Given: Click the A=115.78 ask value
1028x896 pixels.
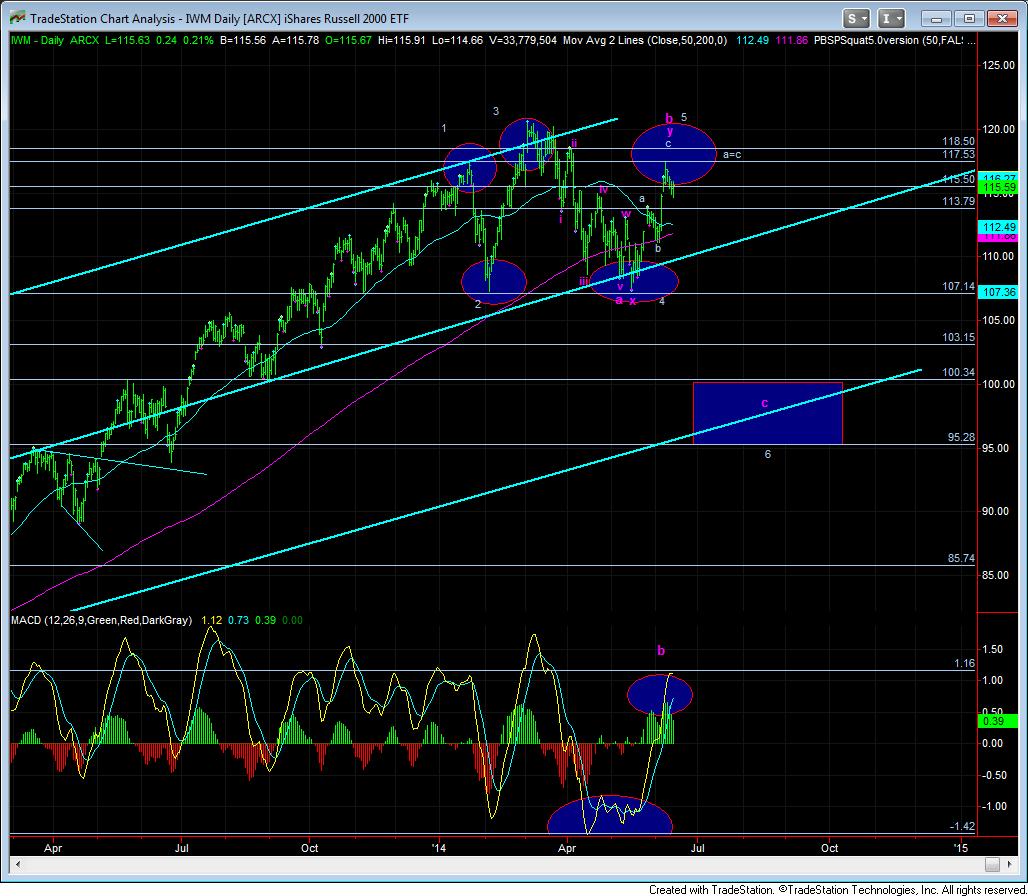Looking at the screenshot, I should [x=296, y=41].
